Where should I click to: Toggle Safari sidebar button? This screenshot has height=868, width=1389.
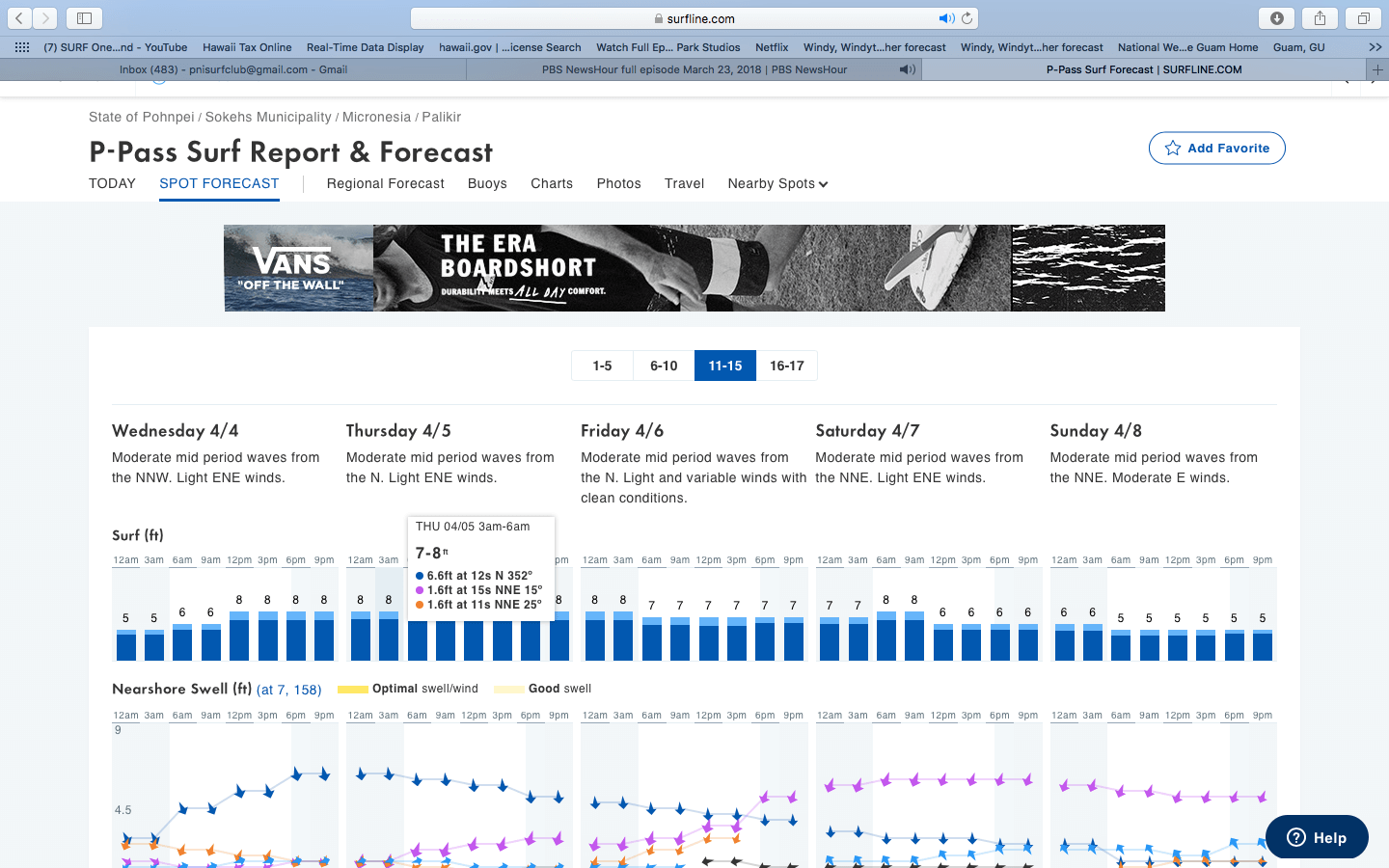[x=84, y=18]
